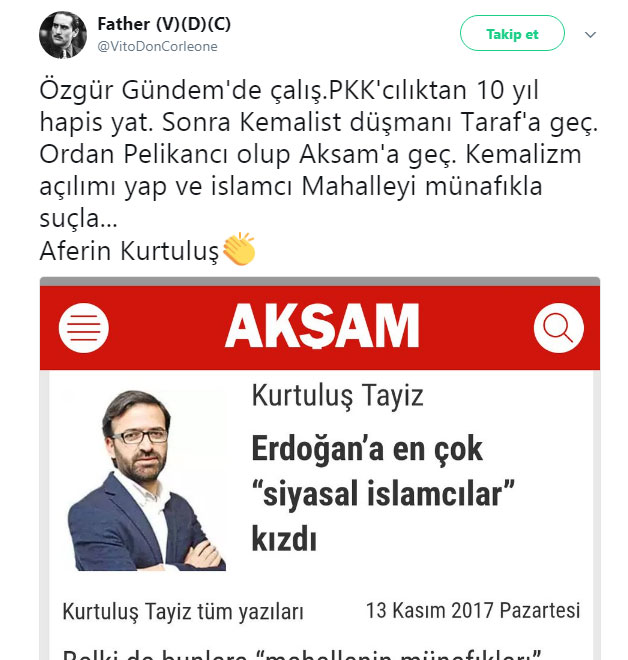Viewport: 628px width, 660px height.
Task: Open Kurtuluş Tayiz tüm yazıları link
Action: click(x=183, y=612)
